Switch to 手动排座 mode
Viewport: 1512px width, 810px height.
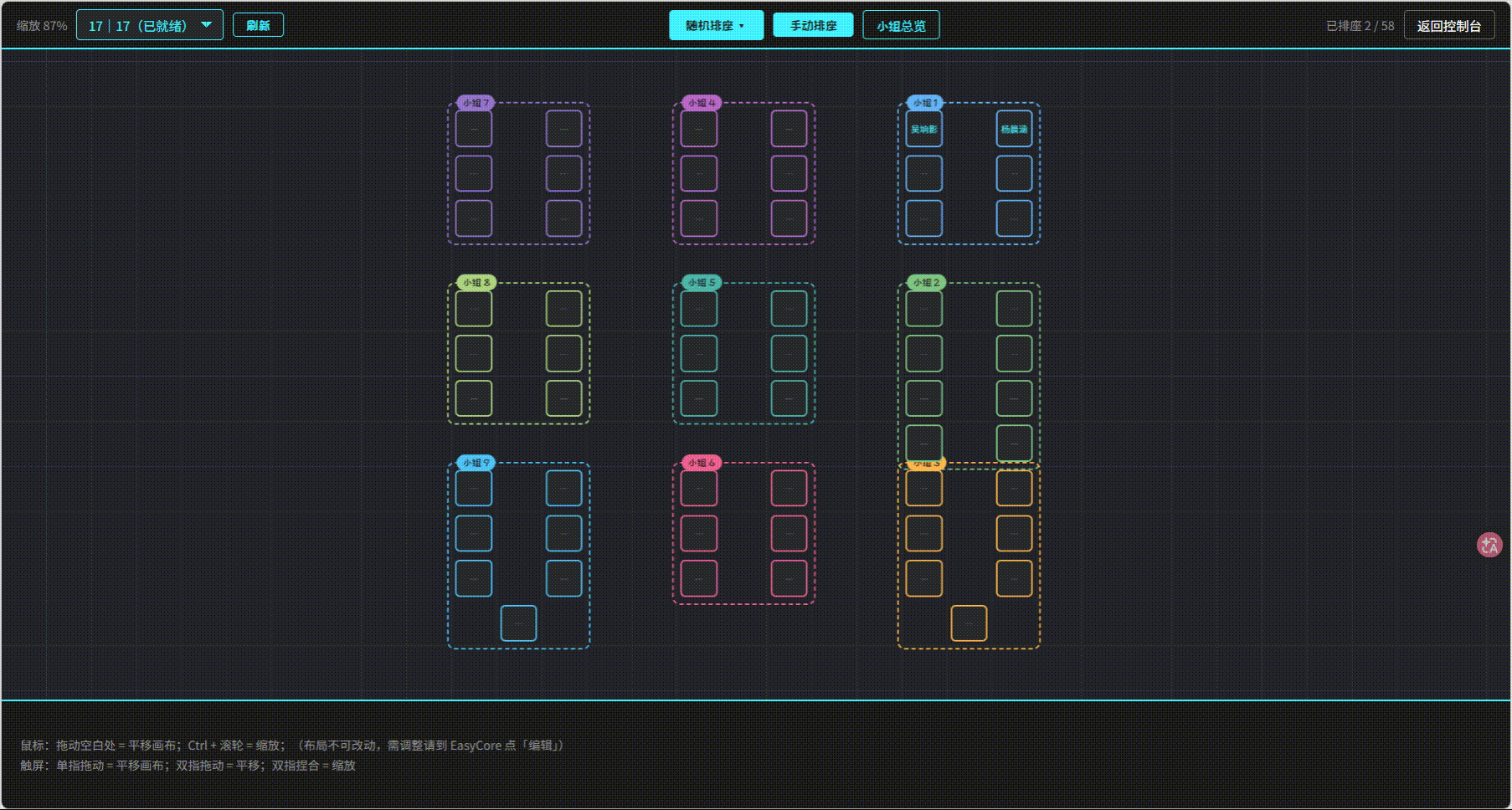[813, 25]
